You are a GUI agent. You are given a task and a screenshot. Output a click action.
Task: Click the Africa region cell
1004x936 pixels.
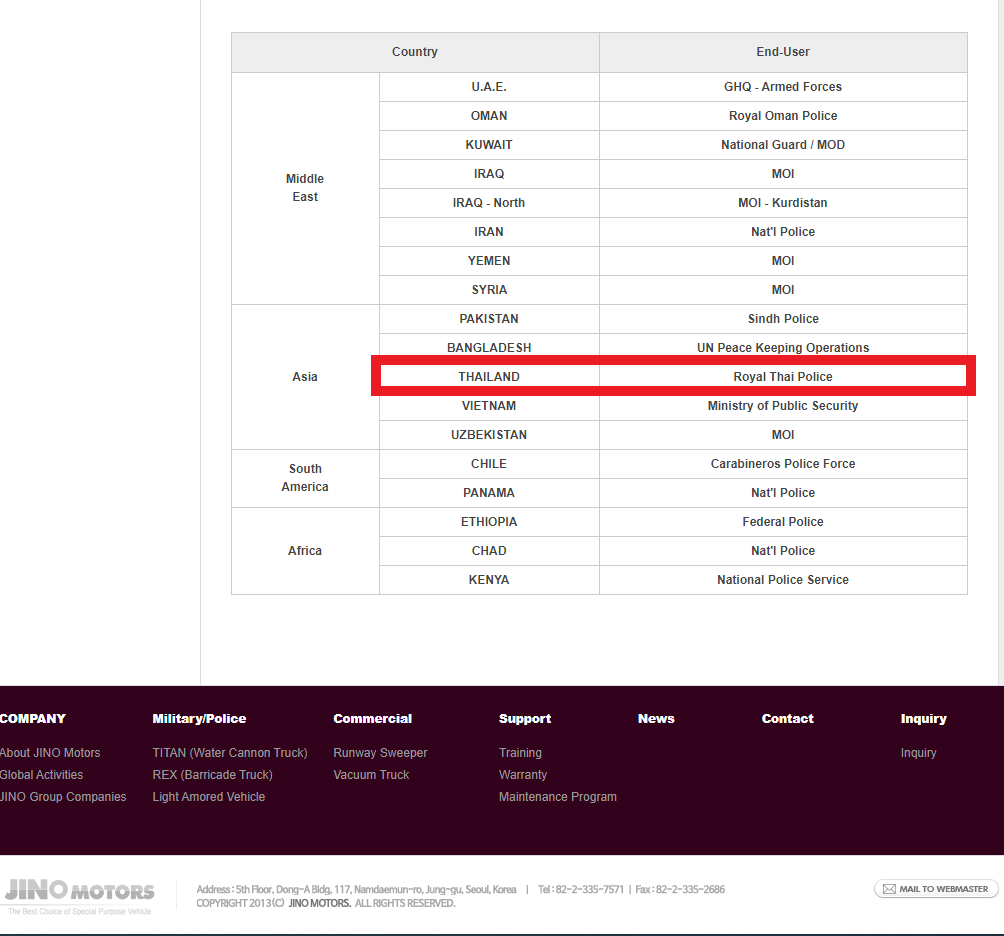point(305,551)
